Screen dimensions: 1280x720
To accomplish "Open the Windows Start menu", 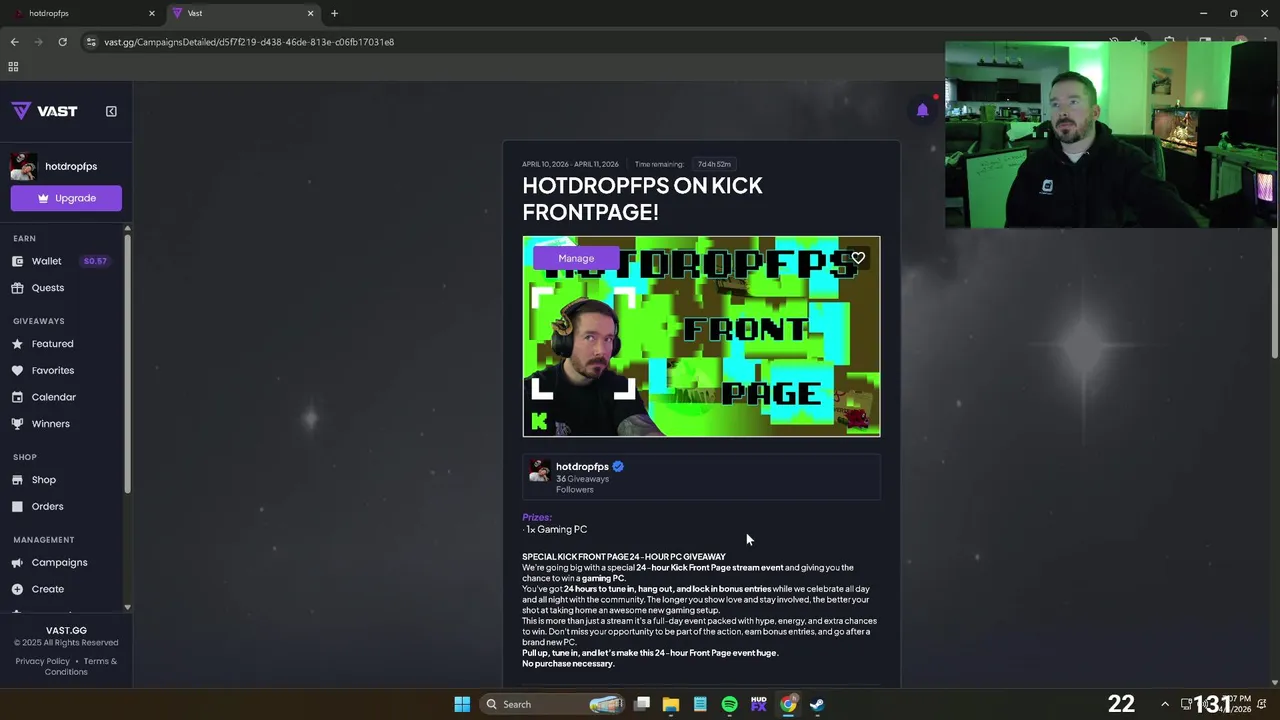I will click(462, 704).
